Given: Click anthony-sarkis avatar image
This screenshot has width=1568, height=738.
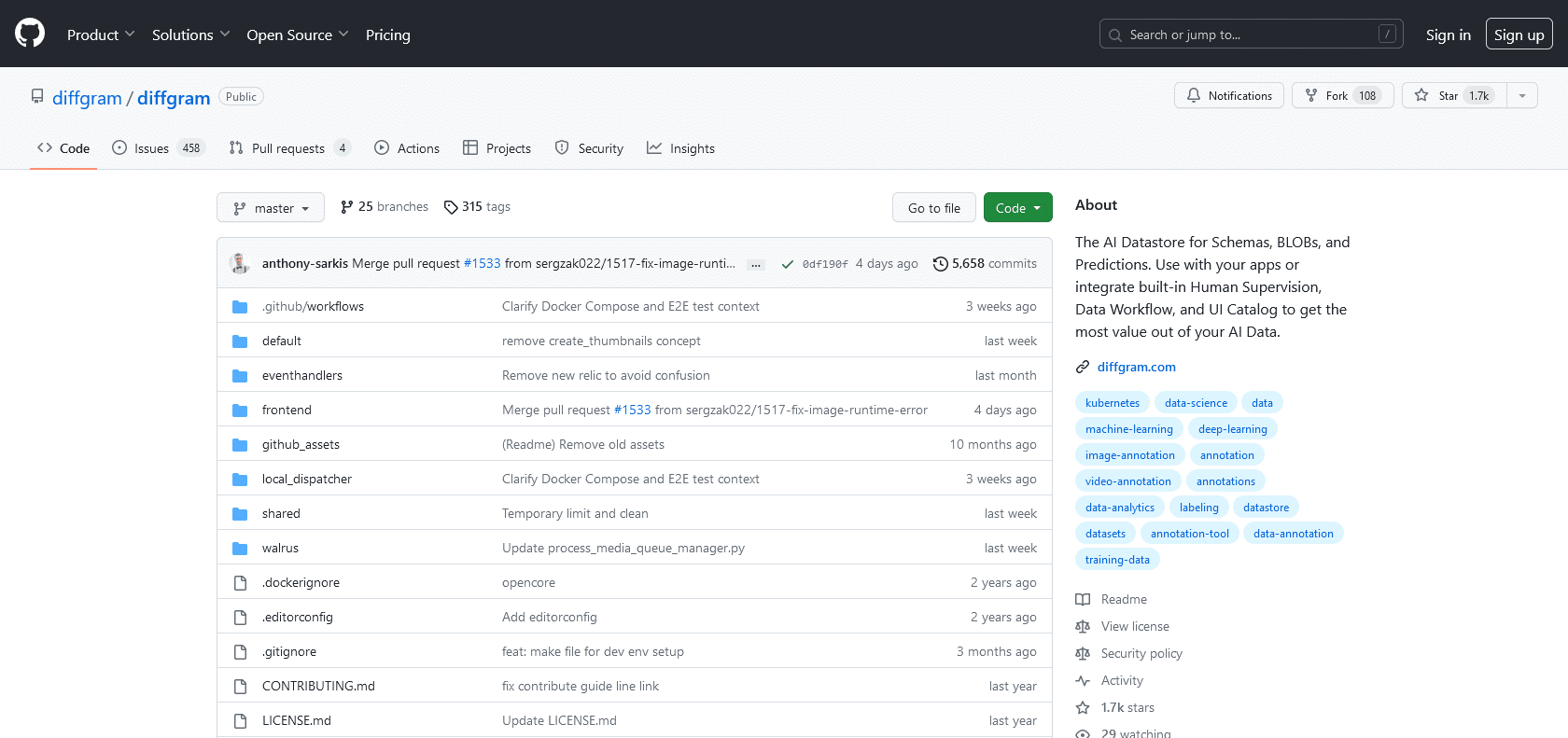Looking at the screenshot, I should pos(240,263).
